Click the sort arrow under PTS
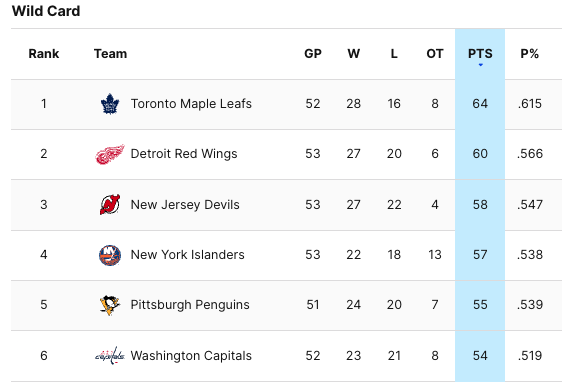This screenshot has width=562, height=382. coord(480,65)
